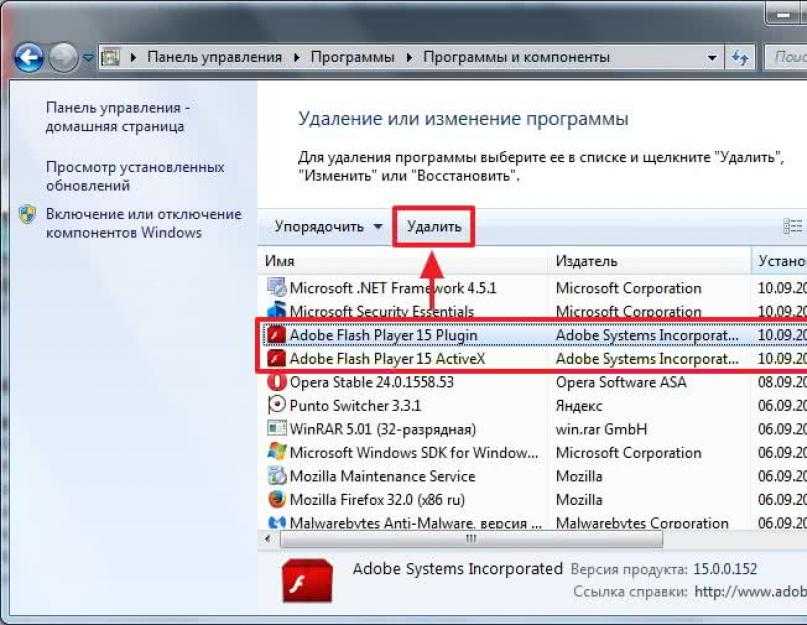Select 'Opera Stable 24.0.1558.53' entry name
807x625 pixels.
(x=372, y=382)
